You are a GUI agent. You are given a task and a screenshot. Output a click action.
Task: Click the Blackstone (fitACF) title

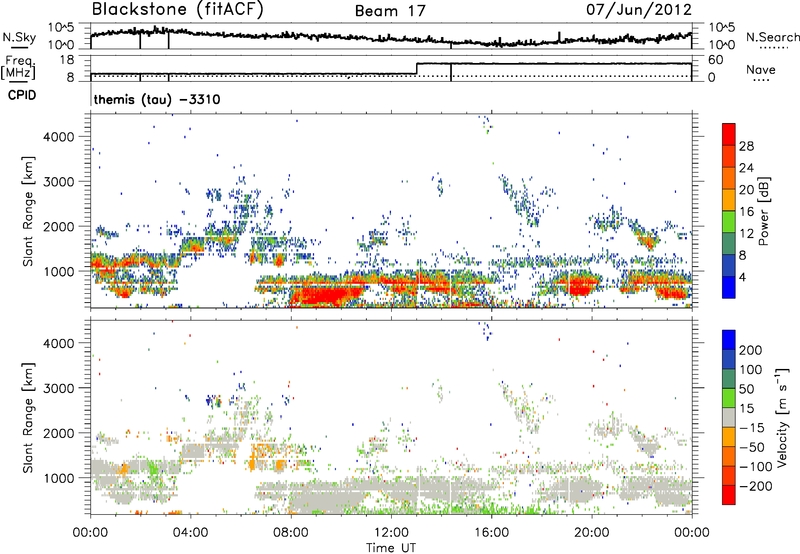click(x=177, y=9)
